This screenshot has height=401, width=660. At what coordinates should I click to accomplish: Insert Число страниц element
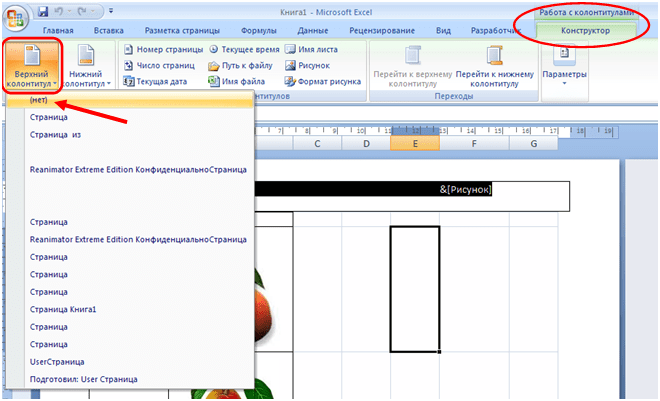[159, 65]
